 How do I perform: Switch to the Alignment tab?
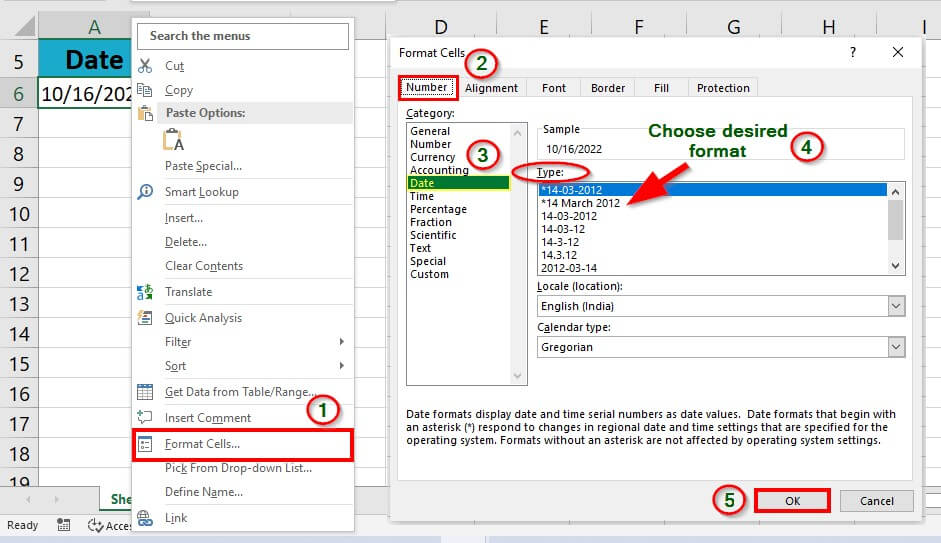491,88
